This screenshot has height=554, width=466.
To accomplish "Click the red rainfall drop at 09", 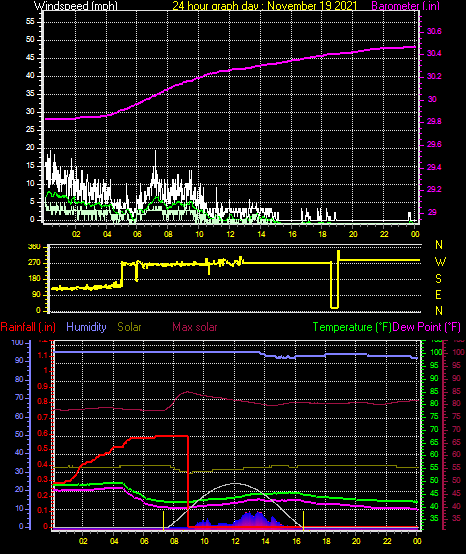I will (188, 481).
